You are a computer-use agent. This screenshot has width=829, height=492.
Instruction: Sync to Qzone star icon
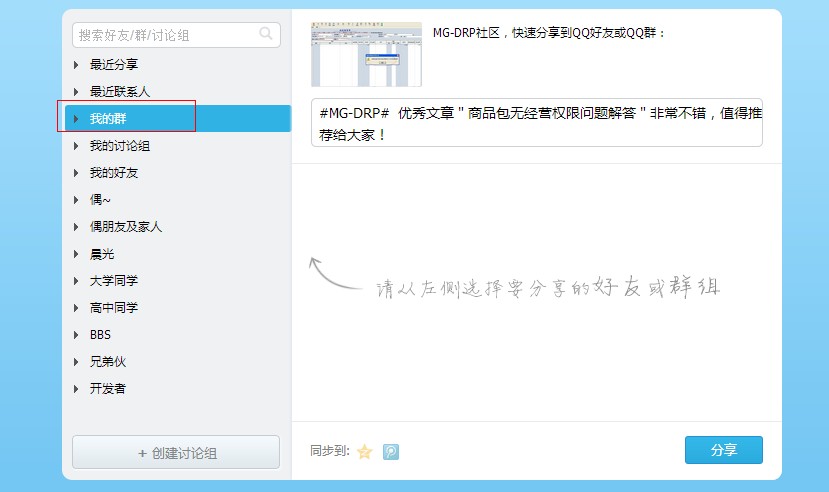(365, 452)
